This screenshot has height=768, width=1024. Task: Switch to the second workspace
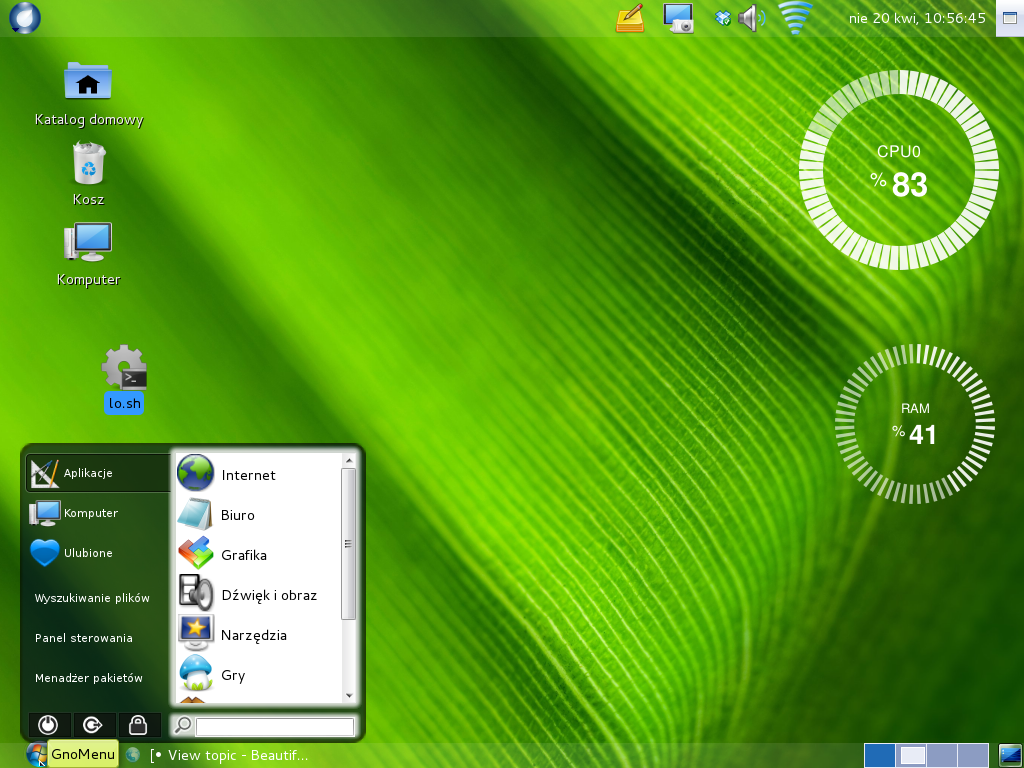911,755
